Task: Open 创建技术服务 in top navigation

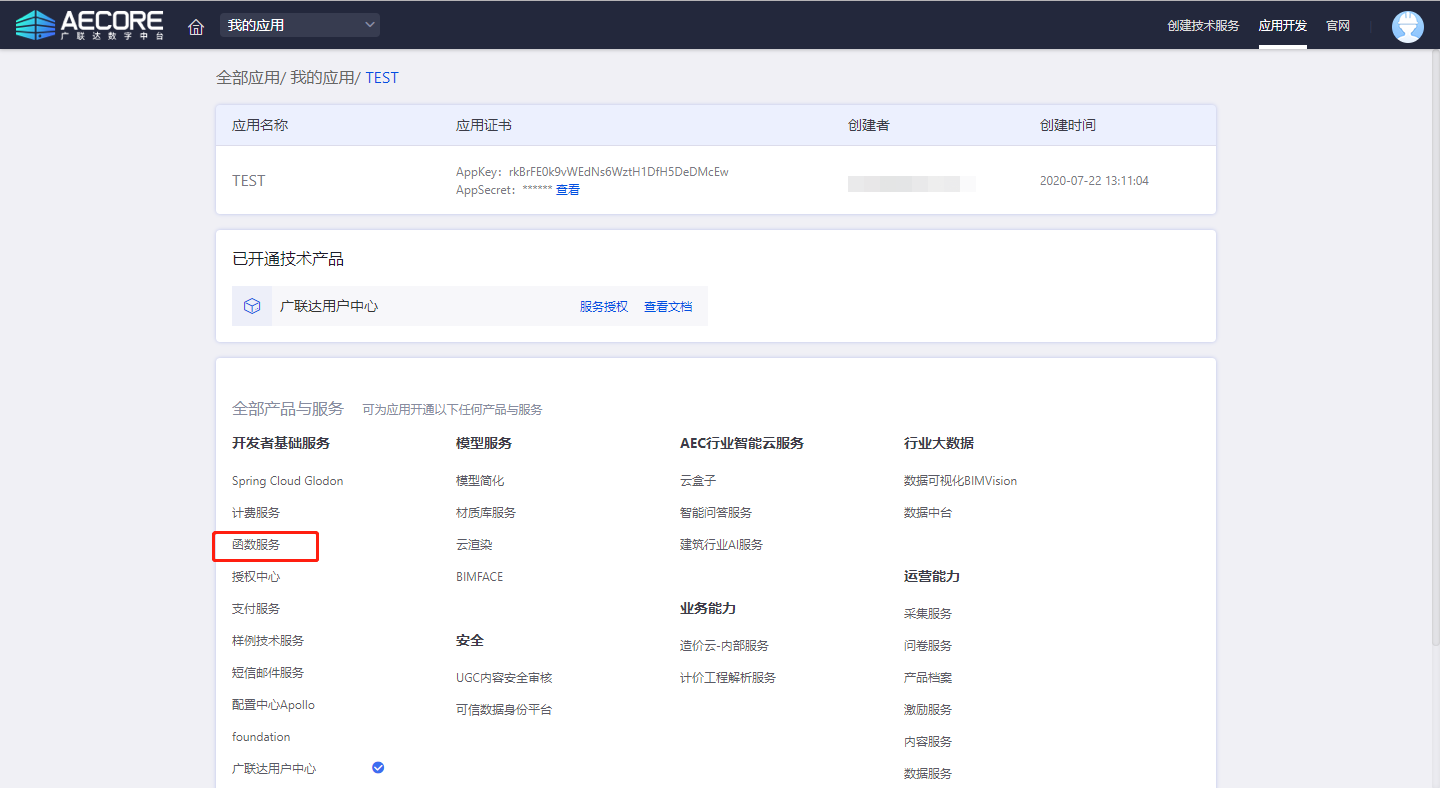Action: [x=1202, y=26]
